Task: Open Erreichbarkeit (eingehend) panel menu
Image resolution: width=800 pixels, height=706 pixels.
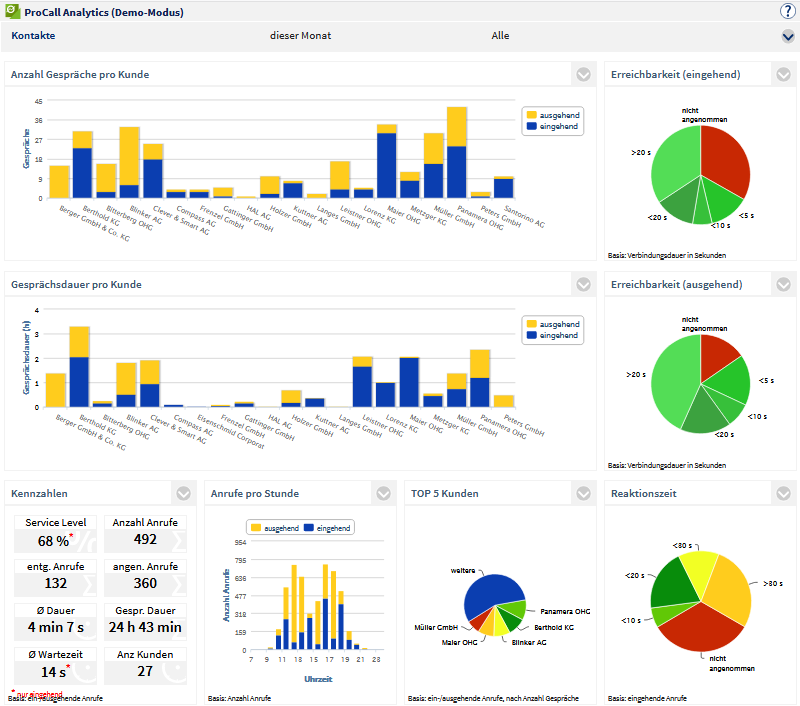Action: click(x=783, y=74)
